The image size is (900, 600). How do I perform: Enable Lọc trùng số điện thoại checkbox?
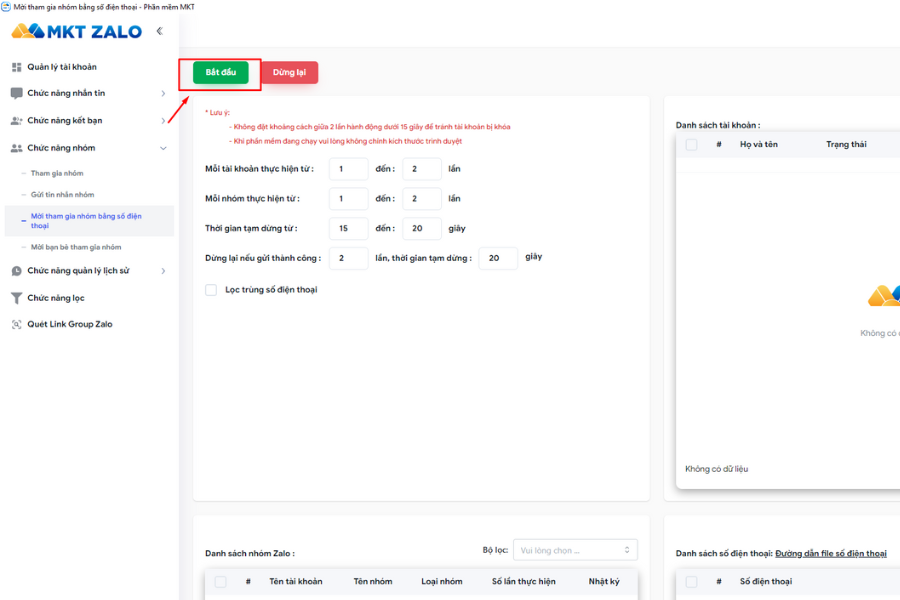click(211, 290)
